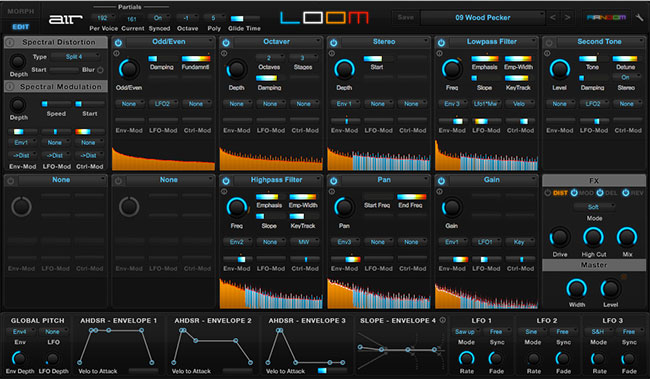Open the LFO 1 Saw up mode dropdown

pyautogui.click(x=466, y=332)
